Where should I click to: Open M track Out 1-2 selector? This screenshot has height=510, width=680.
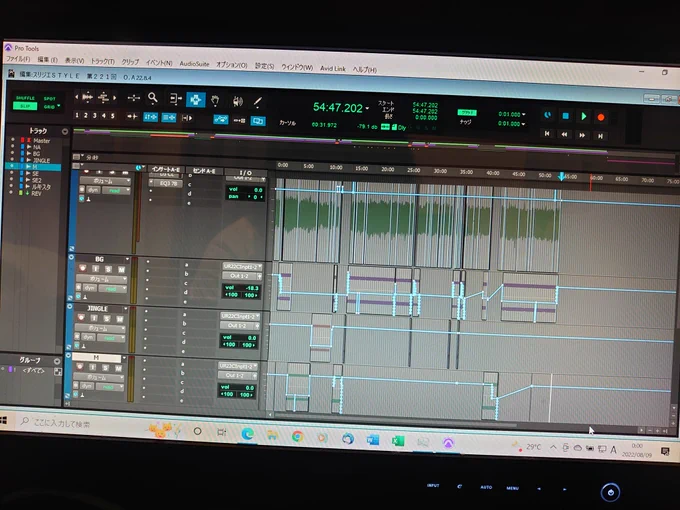tap(237, 376)
